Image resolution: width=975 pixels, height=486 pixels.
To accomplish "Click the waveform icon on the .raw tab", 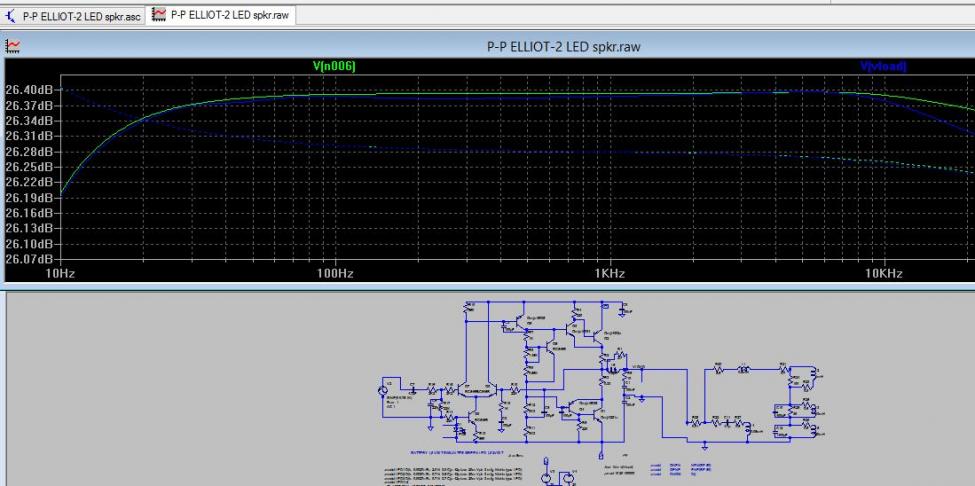I will coord(158,15).
